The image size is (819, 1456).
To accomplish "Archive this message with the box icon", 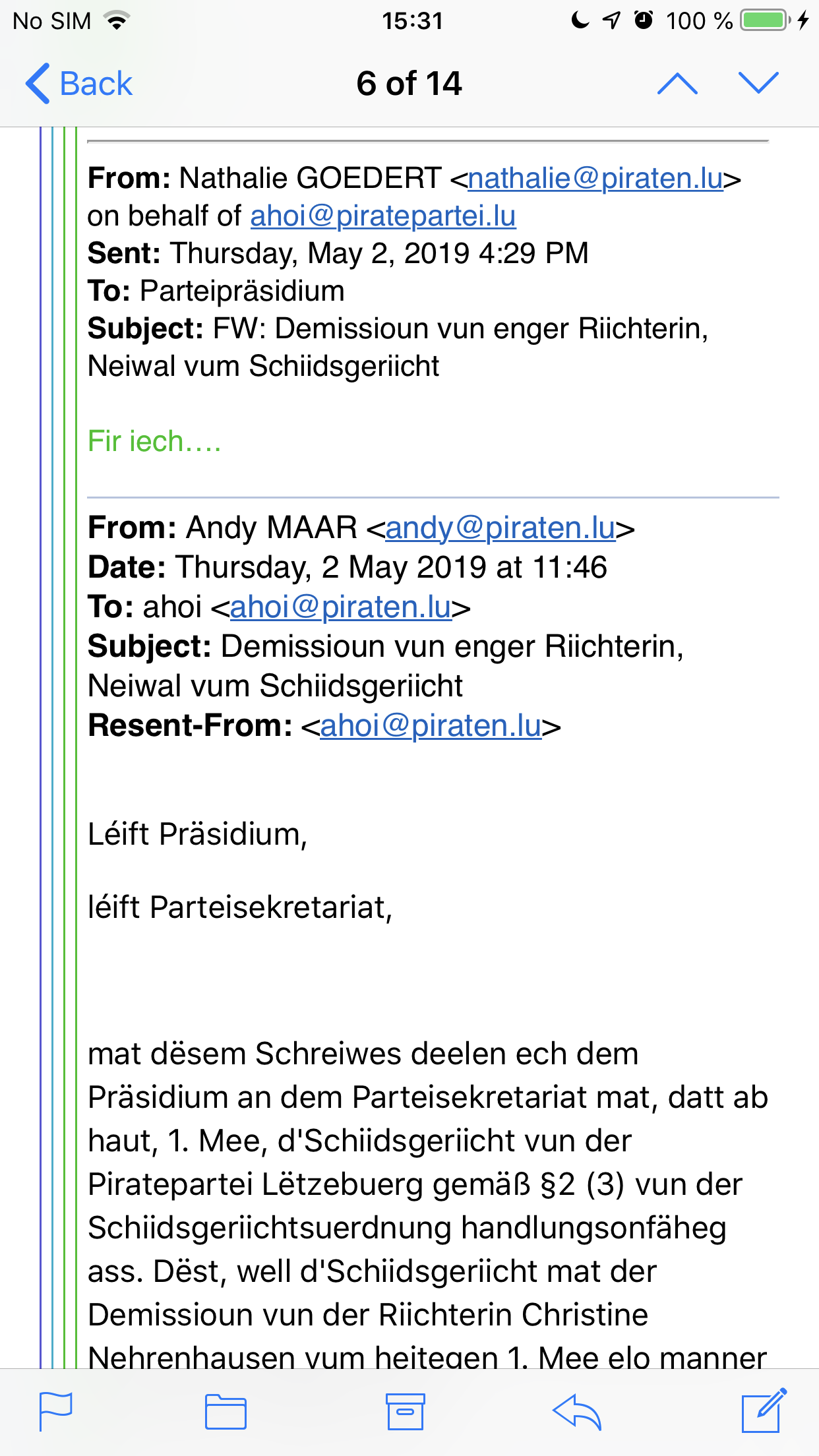I will [x=405, y=1412].
